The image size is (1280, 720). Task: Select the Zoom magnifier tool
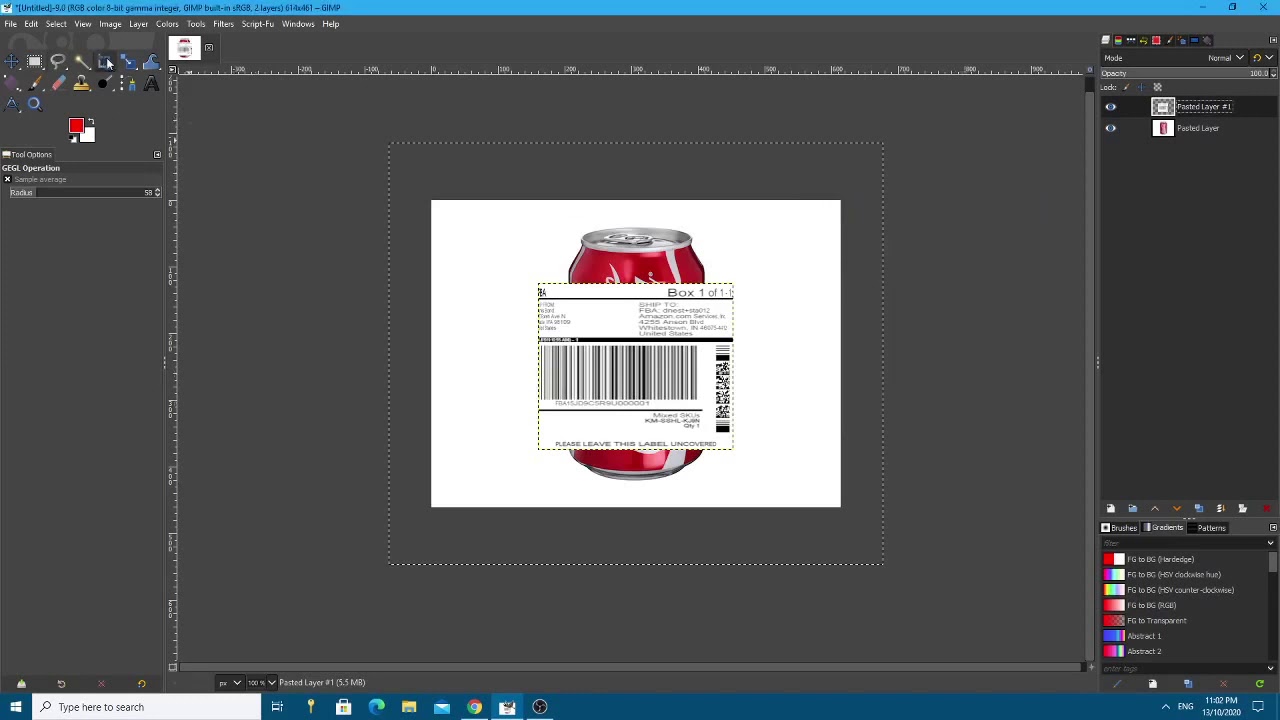click(x=34, y=105)
